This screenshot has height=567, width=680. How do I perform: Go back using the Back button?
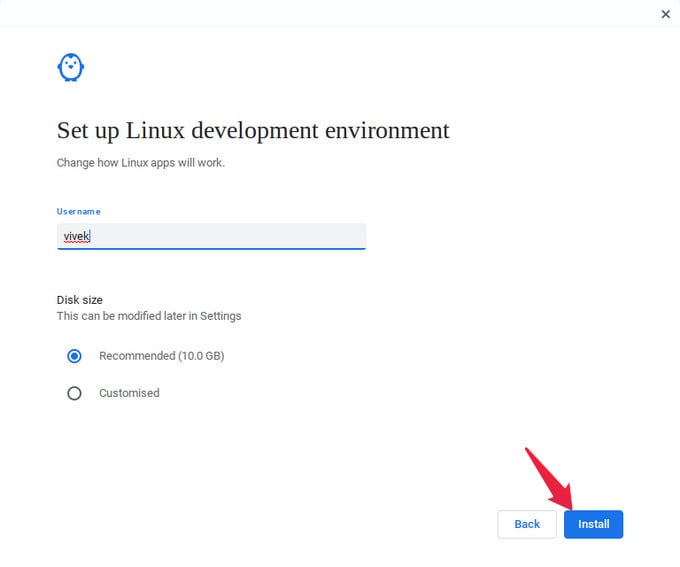coord(527,524)
